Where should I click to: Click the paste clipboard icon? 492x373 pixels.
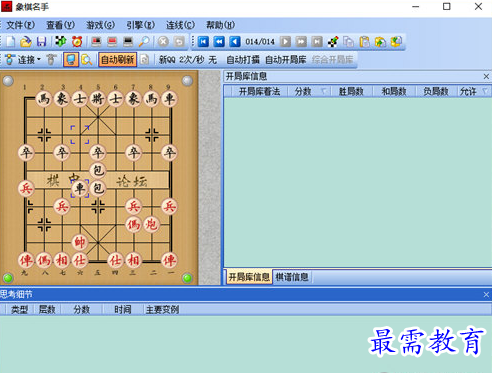click(x=365, y=42)
